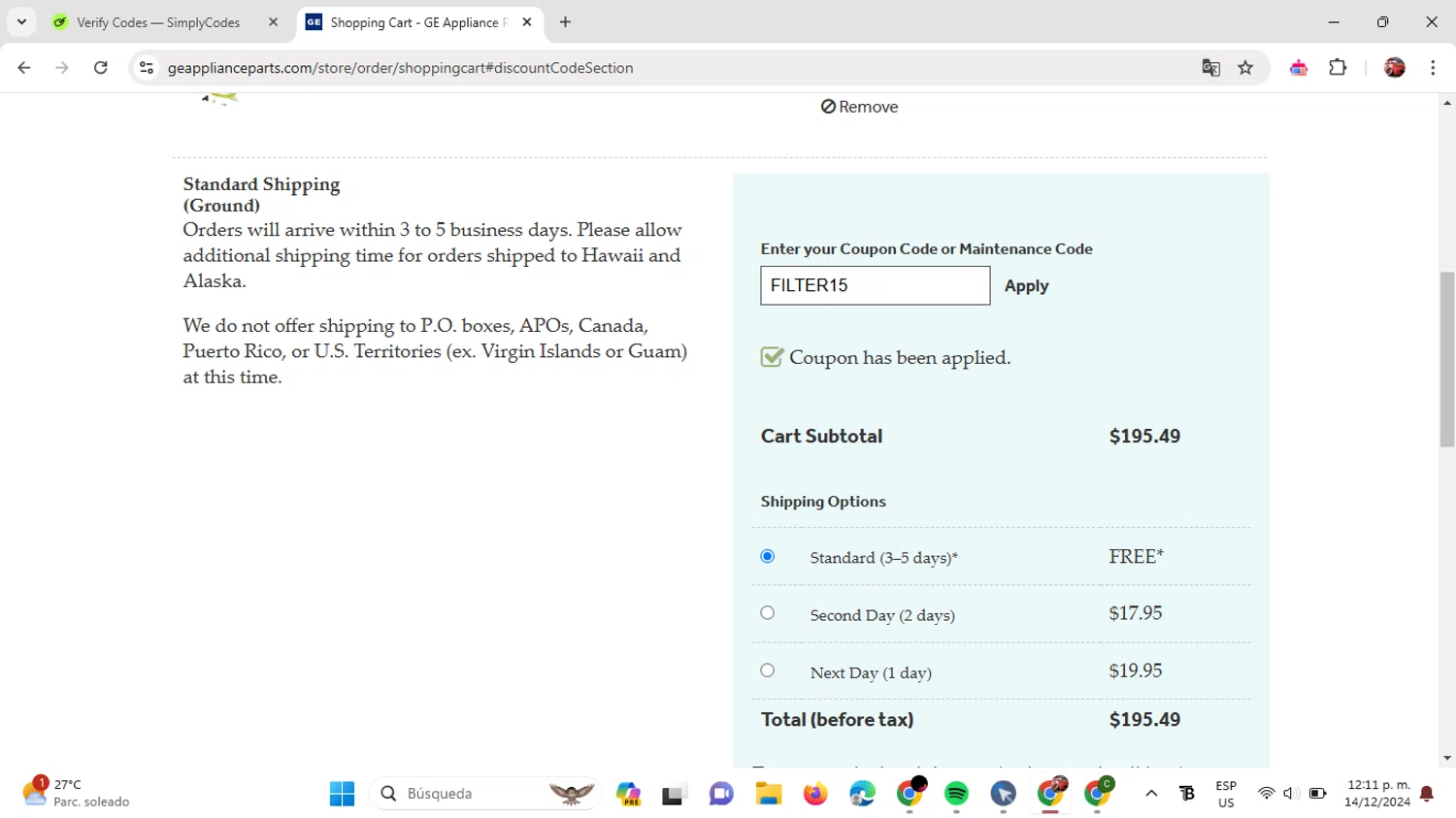
Task: Launch Copilot from the taskbar
Action: [628, 794]
